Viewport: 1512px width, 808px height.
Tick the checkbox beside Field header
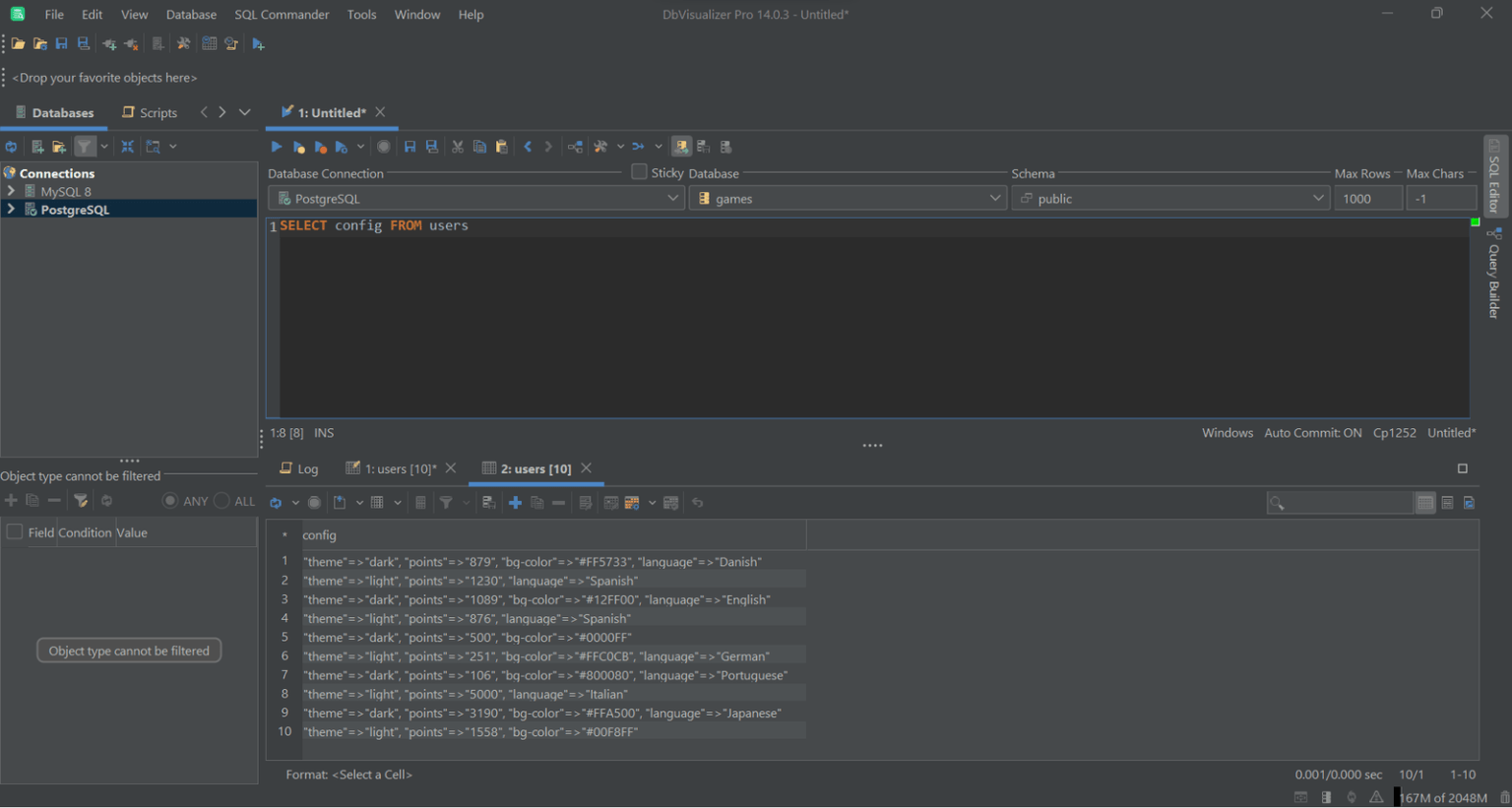(x=15, y=532)
